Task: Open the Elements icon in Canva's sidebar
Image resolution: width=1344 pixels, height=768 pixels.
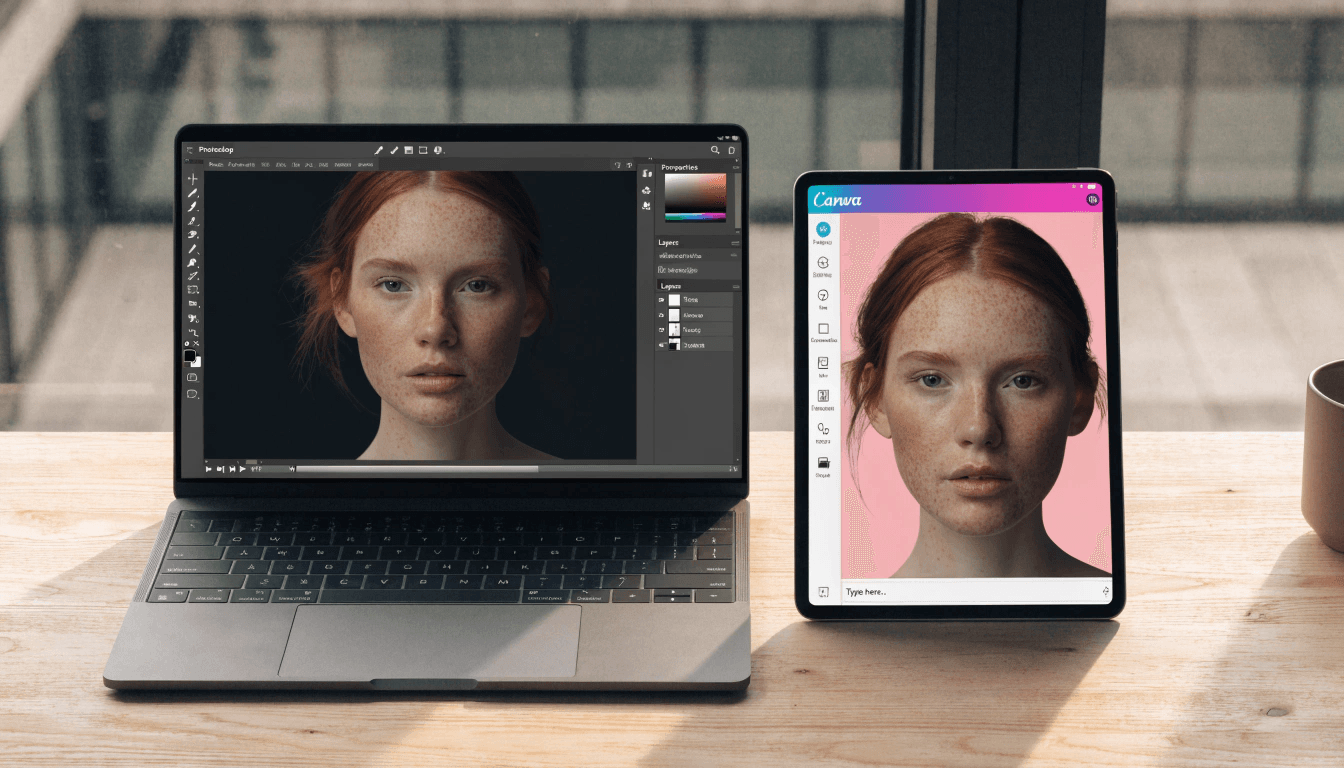Action: click(x=821, y=262)
